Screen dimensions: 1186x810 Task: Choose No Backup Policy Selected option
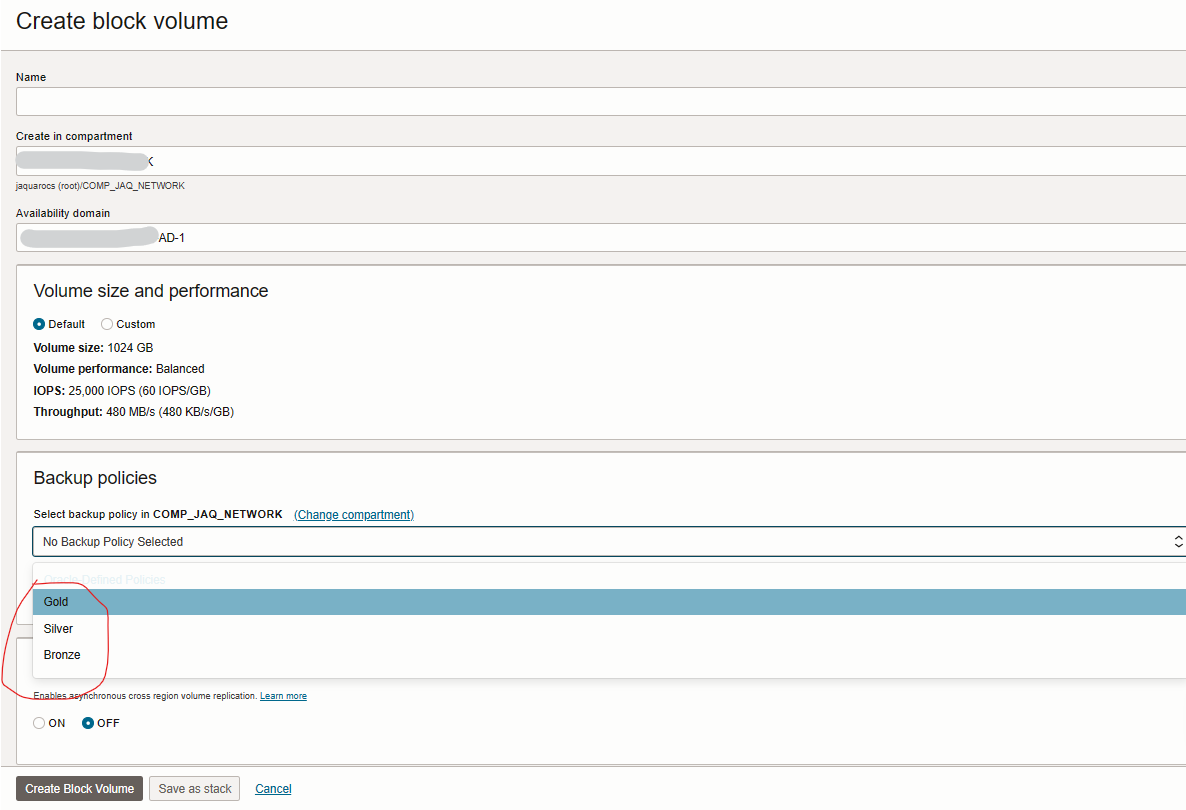click(x=110, y=541)
